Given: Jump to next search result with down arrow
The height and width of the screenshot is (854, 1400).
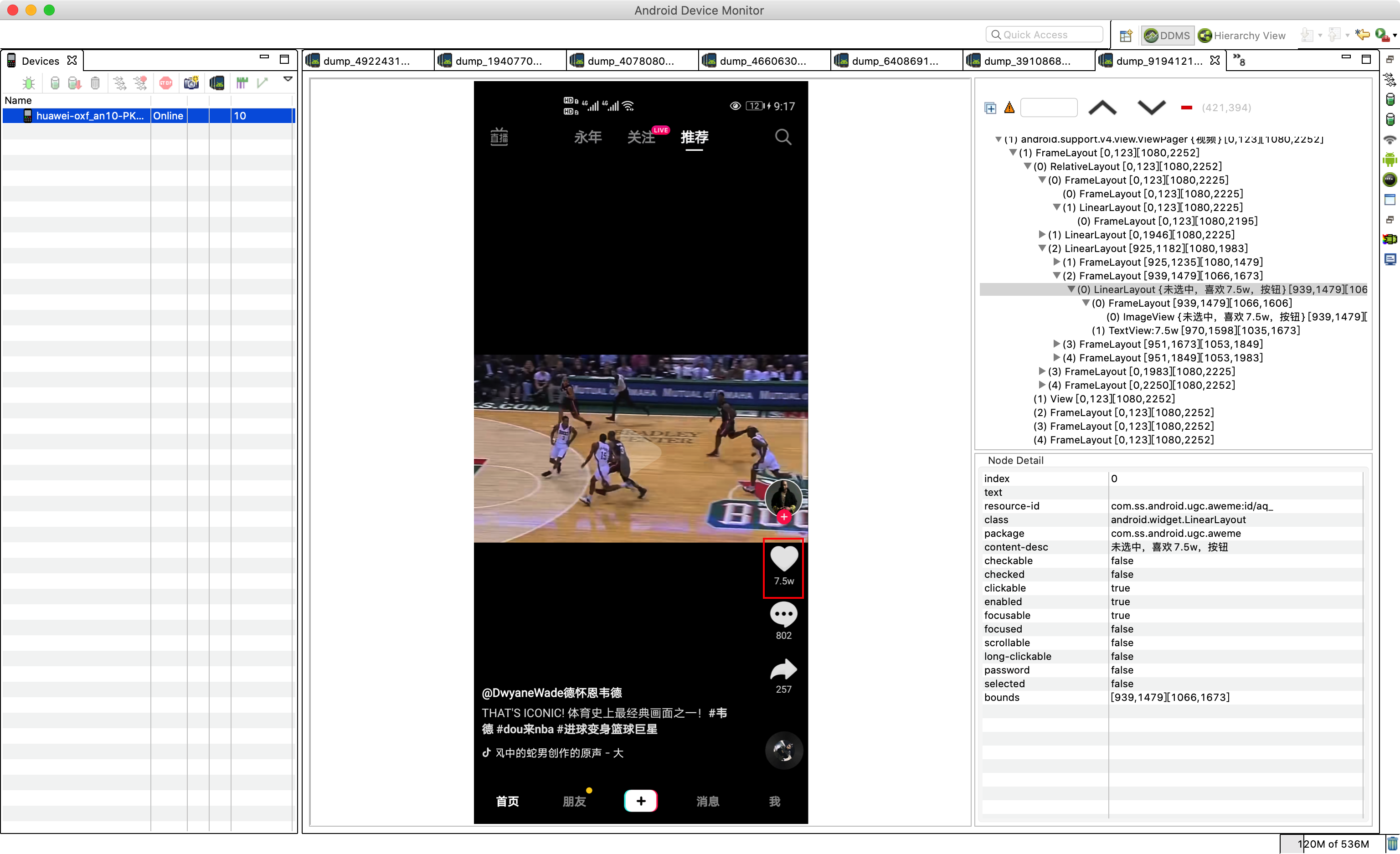Looking at the screenshot, I should click(x=1151, y=108).
